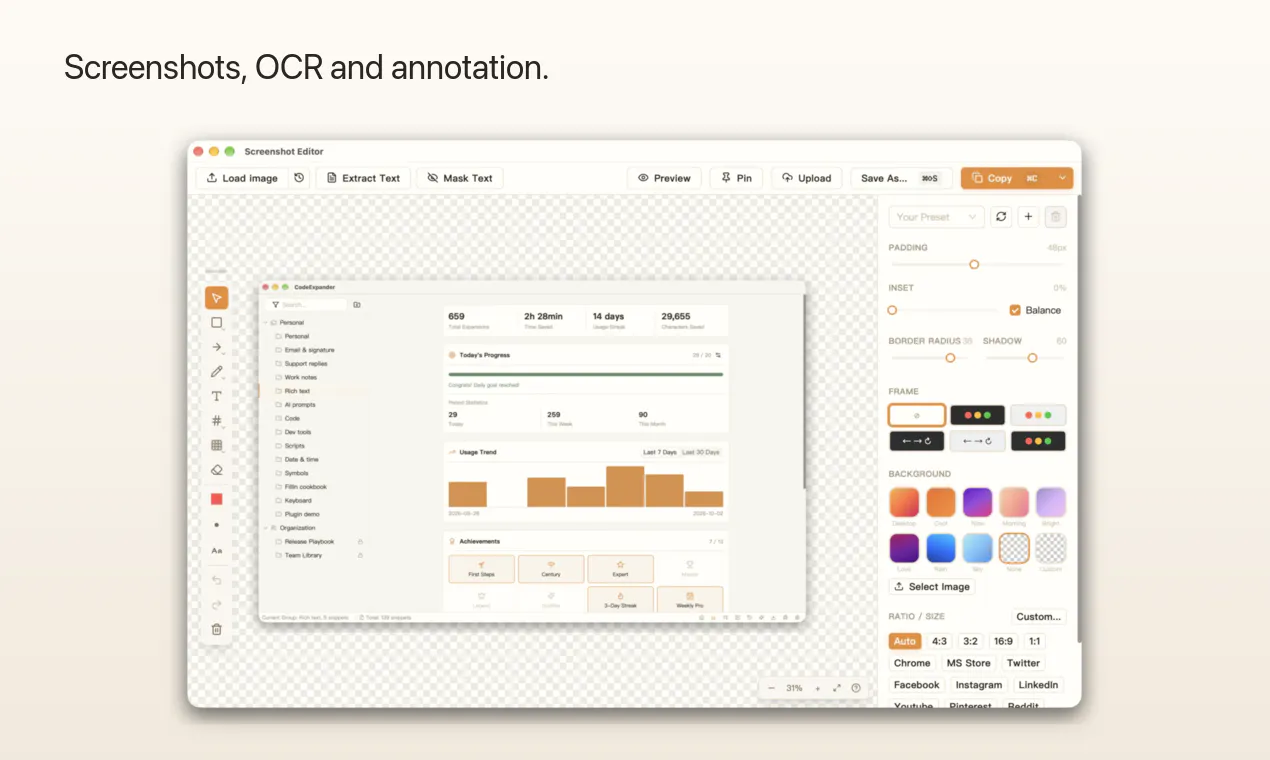Click the Inset slider handle
Viewport: 1270px width, 760px height.
[x=893, y=310]
